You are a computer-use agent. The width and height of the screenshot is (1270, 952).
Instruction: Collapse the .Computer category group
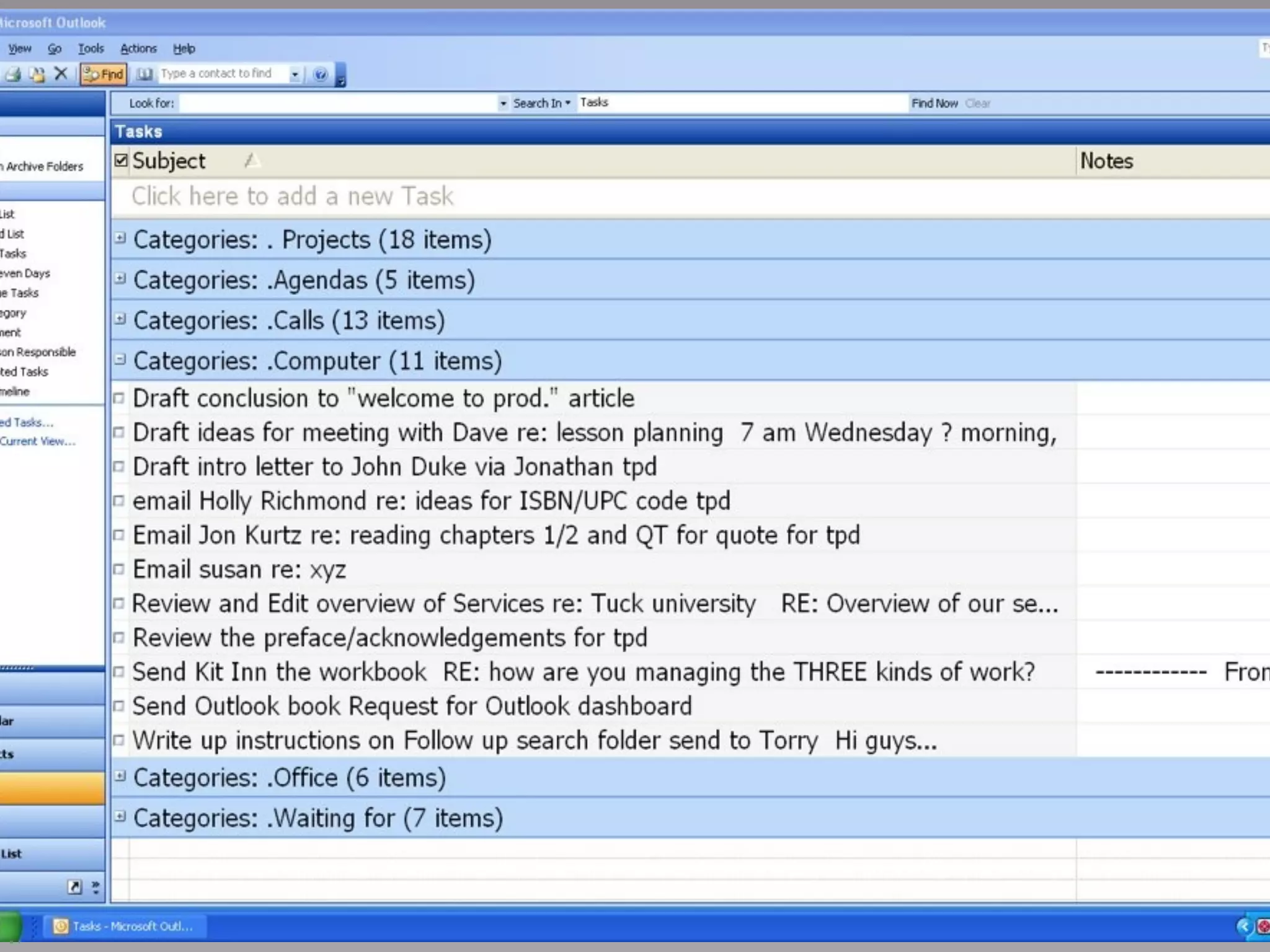point(120,359)
